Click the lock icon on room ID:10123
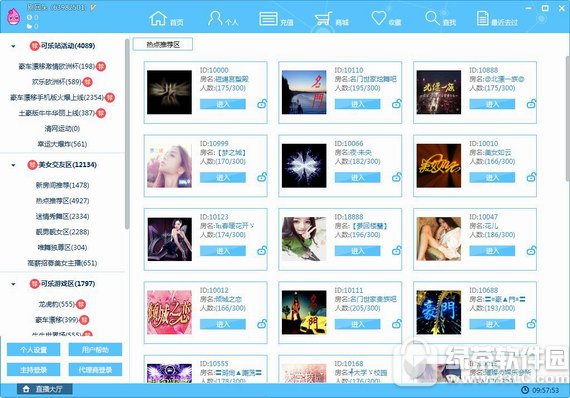The height and width of the screenshot is (398, 570). [x=262, y=250]
